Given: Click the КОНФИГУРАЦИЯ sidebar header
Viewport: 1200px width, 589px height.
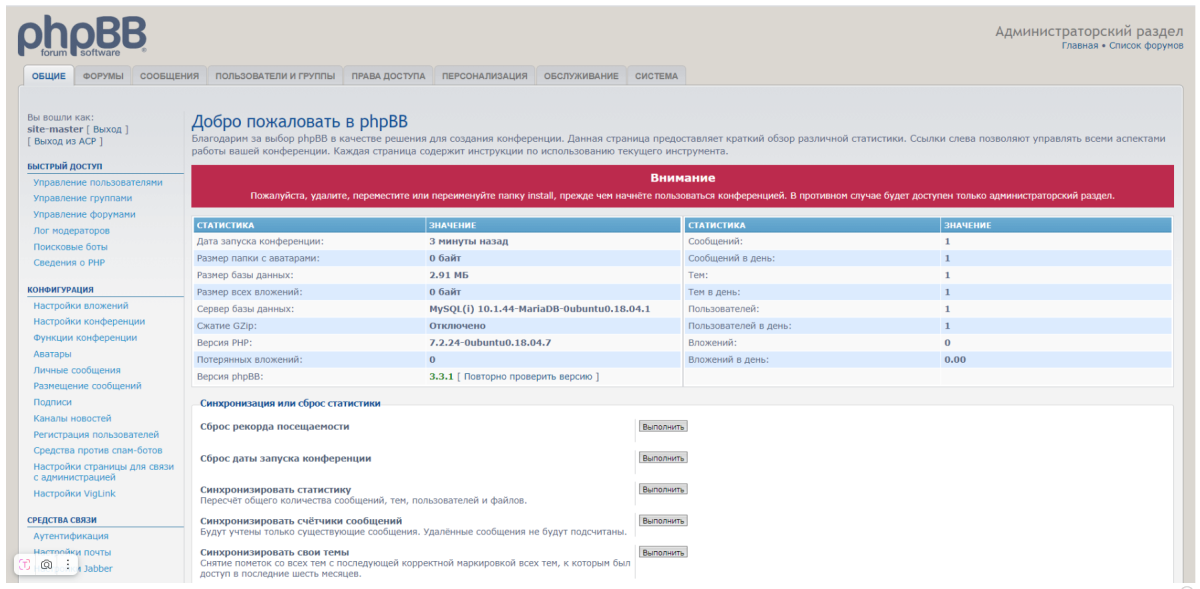Looking at the screenshot, I should click(60, 289).
